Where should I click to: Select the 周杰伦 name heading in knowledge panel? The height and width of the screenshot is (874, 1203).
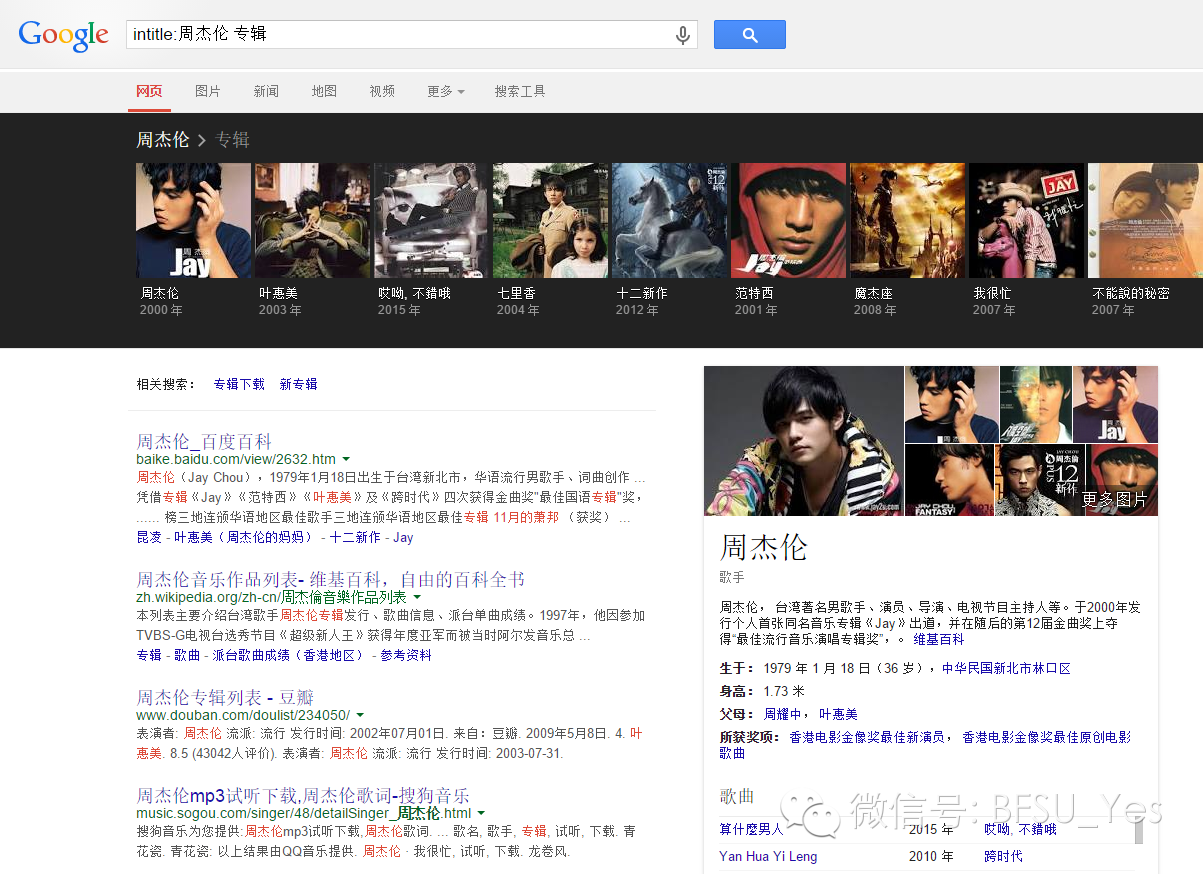pos(763,547)
